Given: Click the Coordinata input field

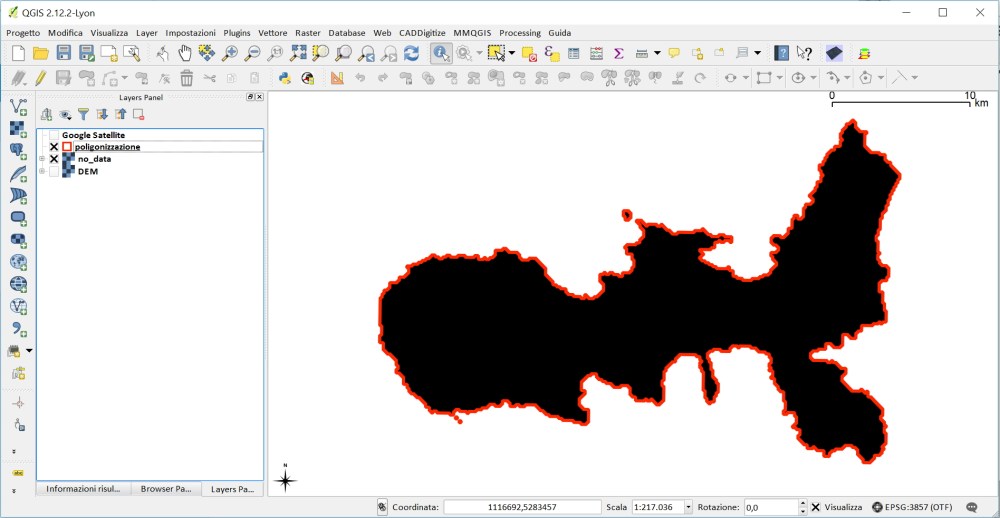Looking at the screenshot, I should coord(522,507).
